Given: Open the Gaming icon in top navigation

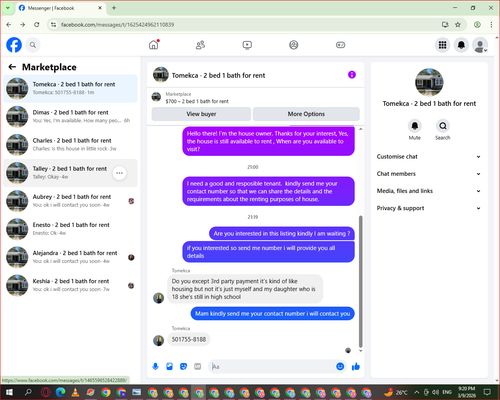Looking at the screenshot, I should (x=340, y=45).
